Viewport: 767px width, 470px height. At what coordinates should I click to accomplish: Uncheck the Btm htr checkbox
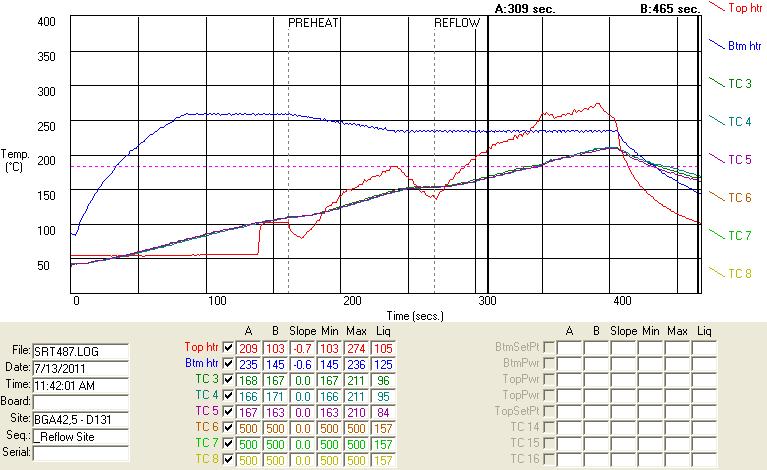pos(228,364)
